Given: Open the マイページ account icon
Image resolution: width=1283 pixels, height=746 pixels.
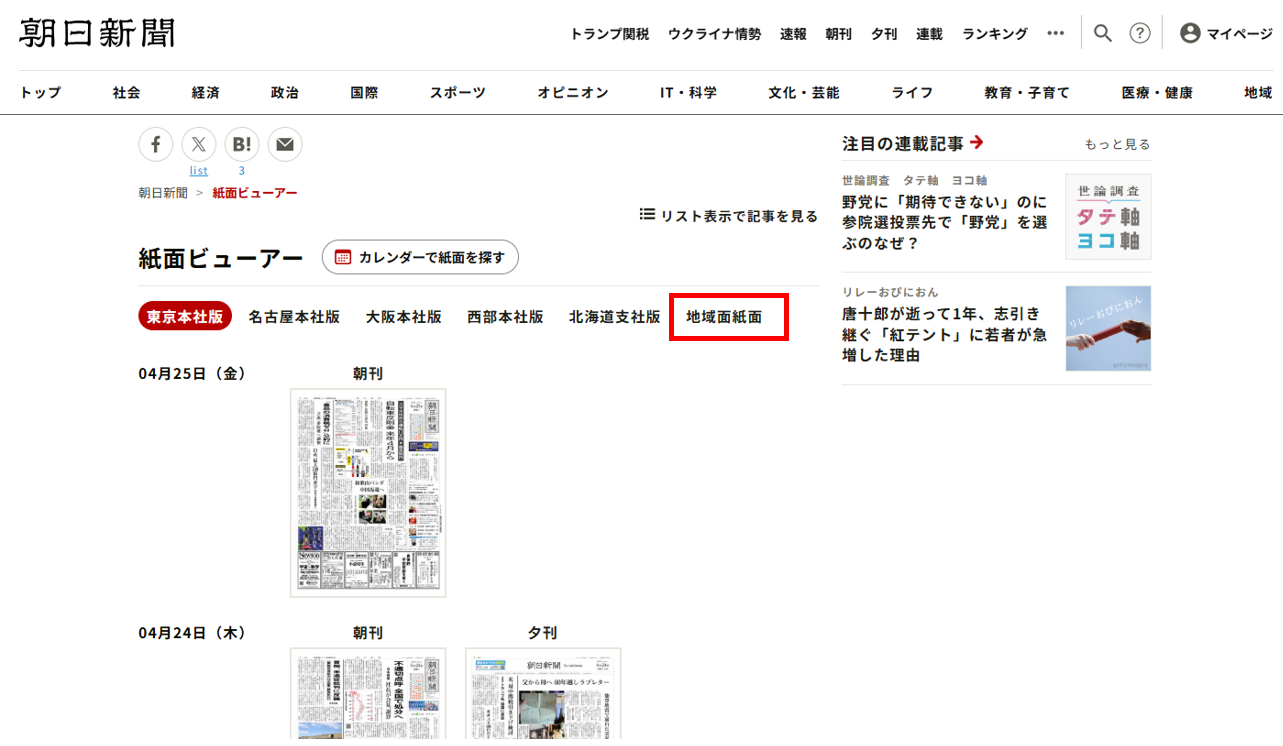Looking at the screenshot, I should coord(1190,33).
